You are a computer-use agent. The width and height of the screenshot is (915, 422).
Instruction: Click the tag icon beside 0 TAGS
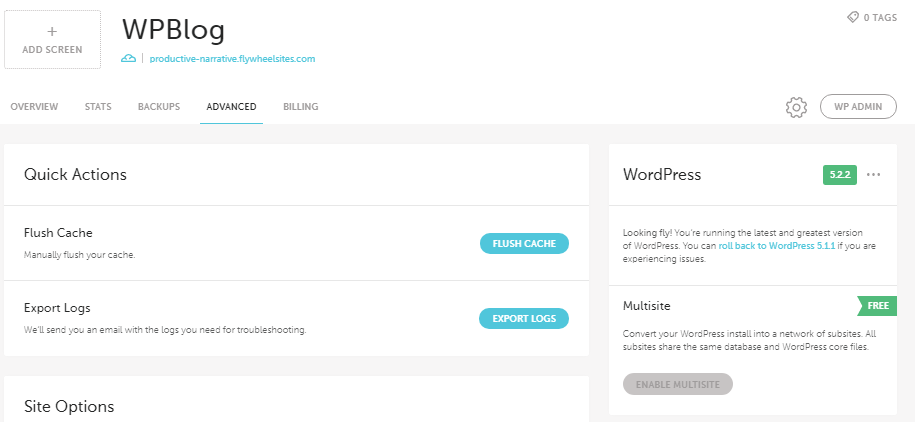pos(853,18)
